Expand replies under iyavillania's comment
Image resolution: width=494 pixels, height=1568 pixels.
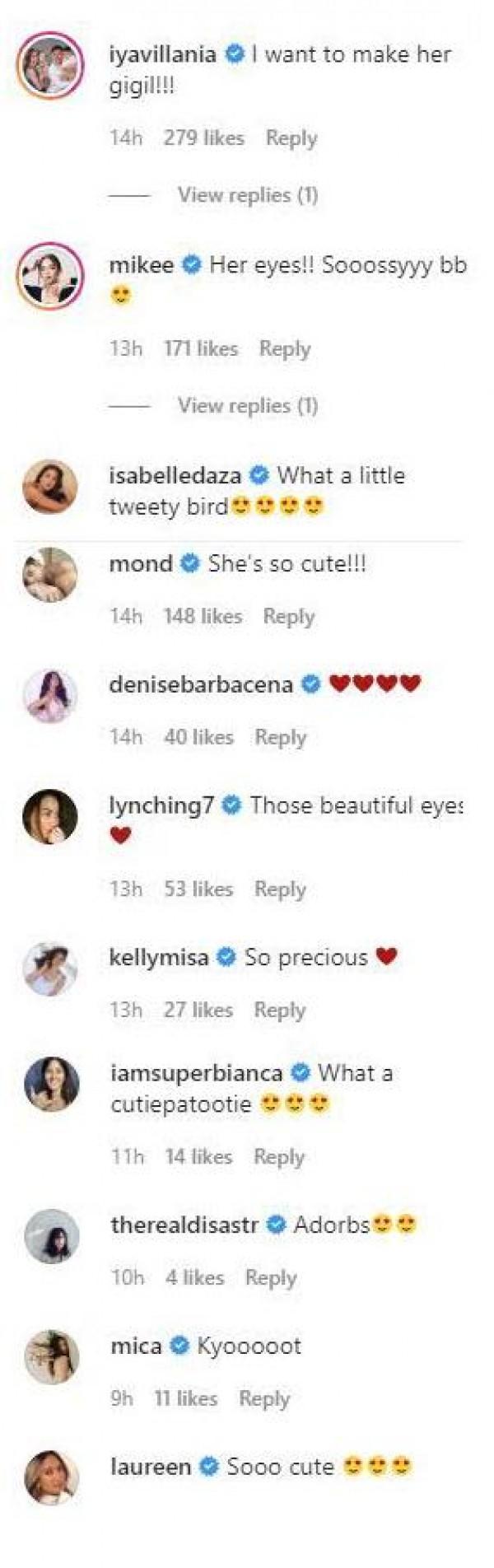(247, 195)
